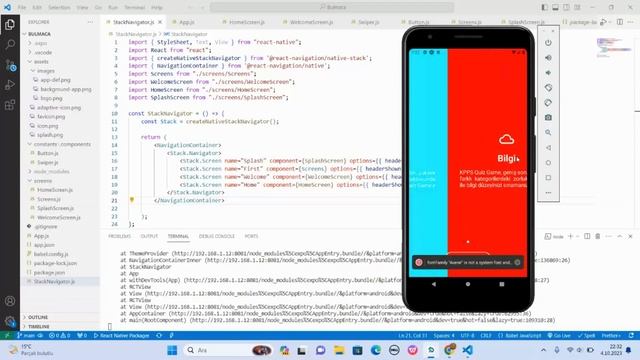
Task: Open the Run or Debug dropdown icon
Action: [x=604, y=22]
